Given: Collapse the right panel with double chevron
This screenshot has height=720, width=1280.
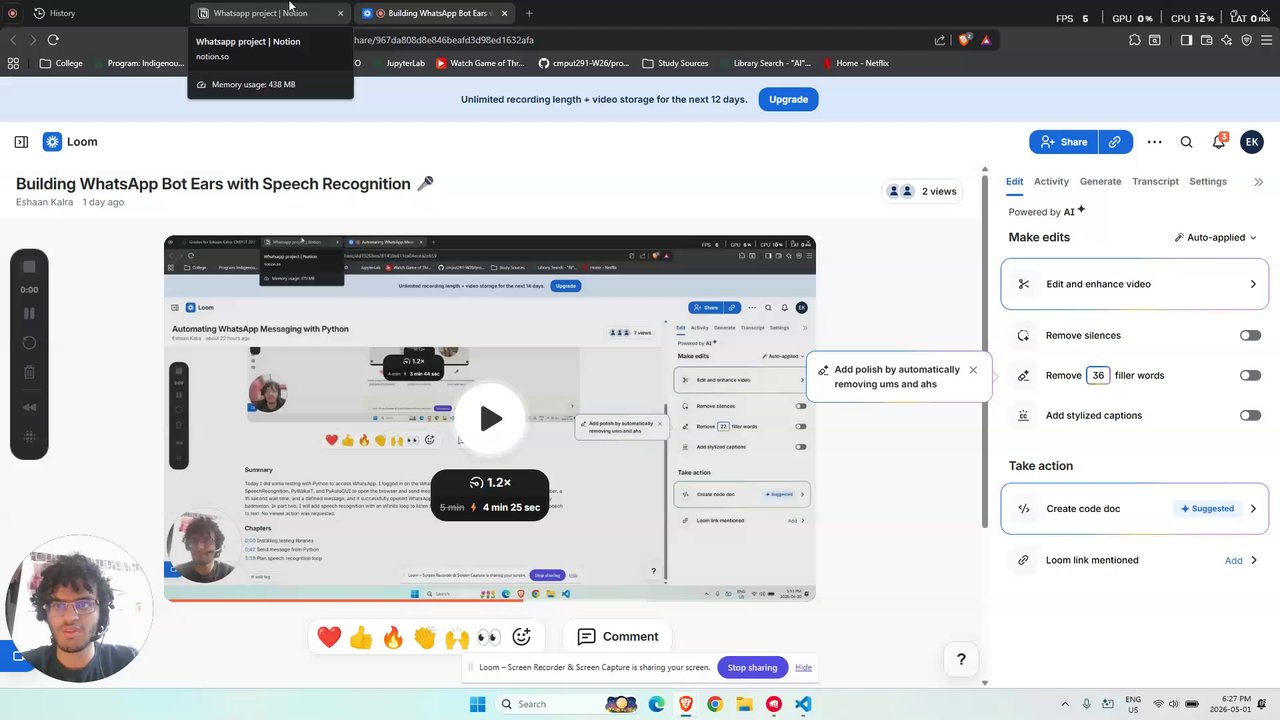Looking at the screenshot, I should [x=1259, y=182].
